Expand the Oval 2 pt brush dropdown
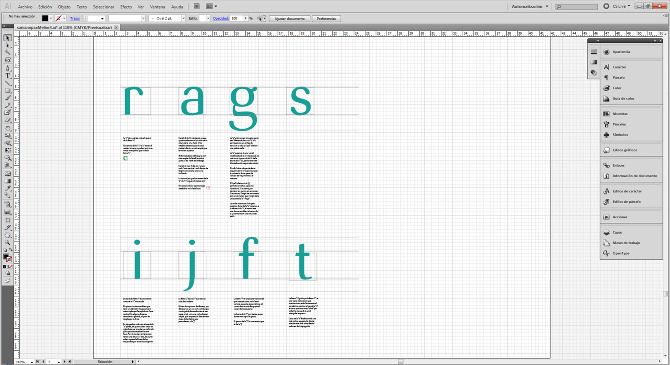This screenshot has width=670, height=365. [183, 19]
